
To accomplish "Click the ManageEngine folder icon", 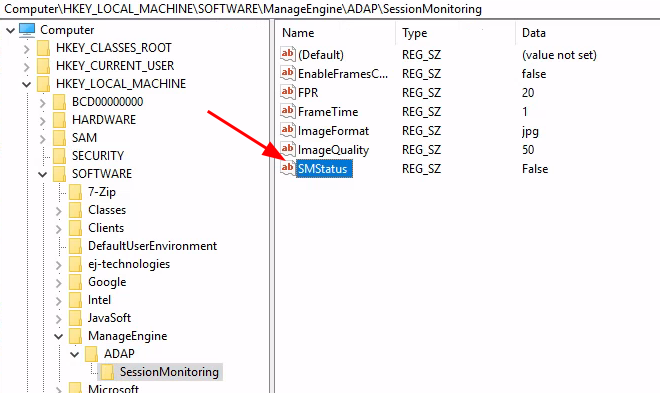I will point(75,337).
